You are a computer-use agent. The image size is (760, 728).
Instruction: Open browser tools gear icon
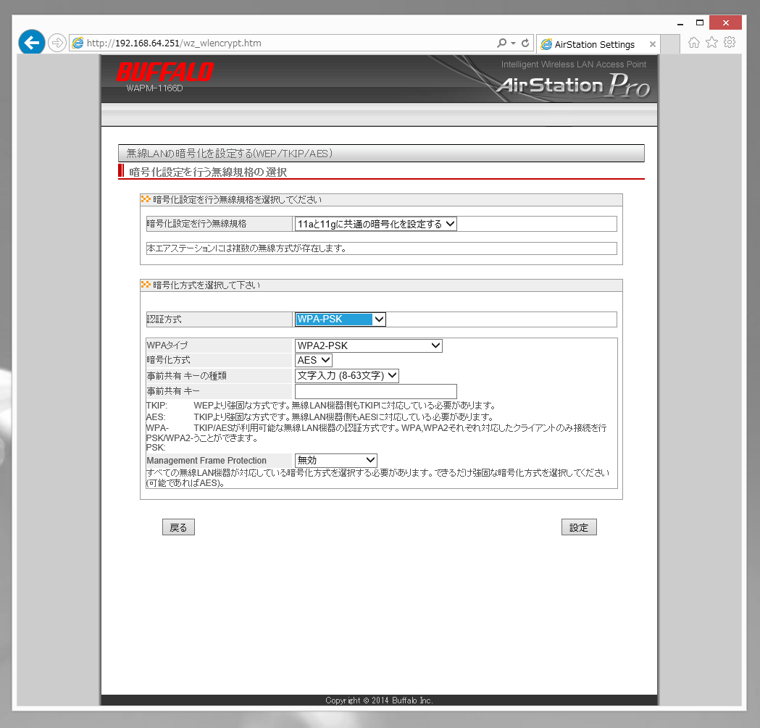pos(729,43)
